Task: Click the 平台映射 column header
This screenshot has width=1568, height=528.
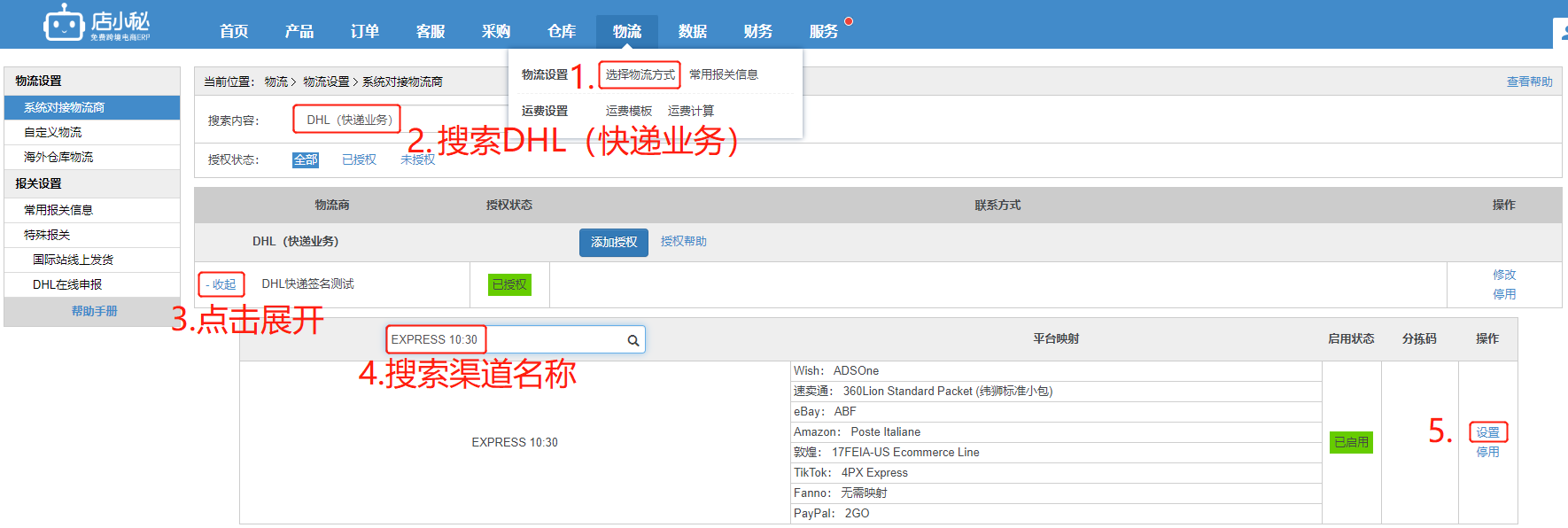Action: click(1056, 338)
